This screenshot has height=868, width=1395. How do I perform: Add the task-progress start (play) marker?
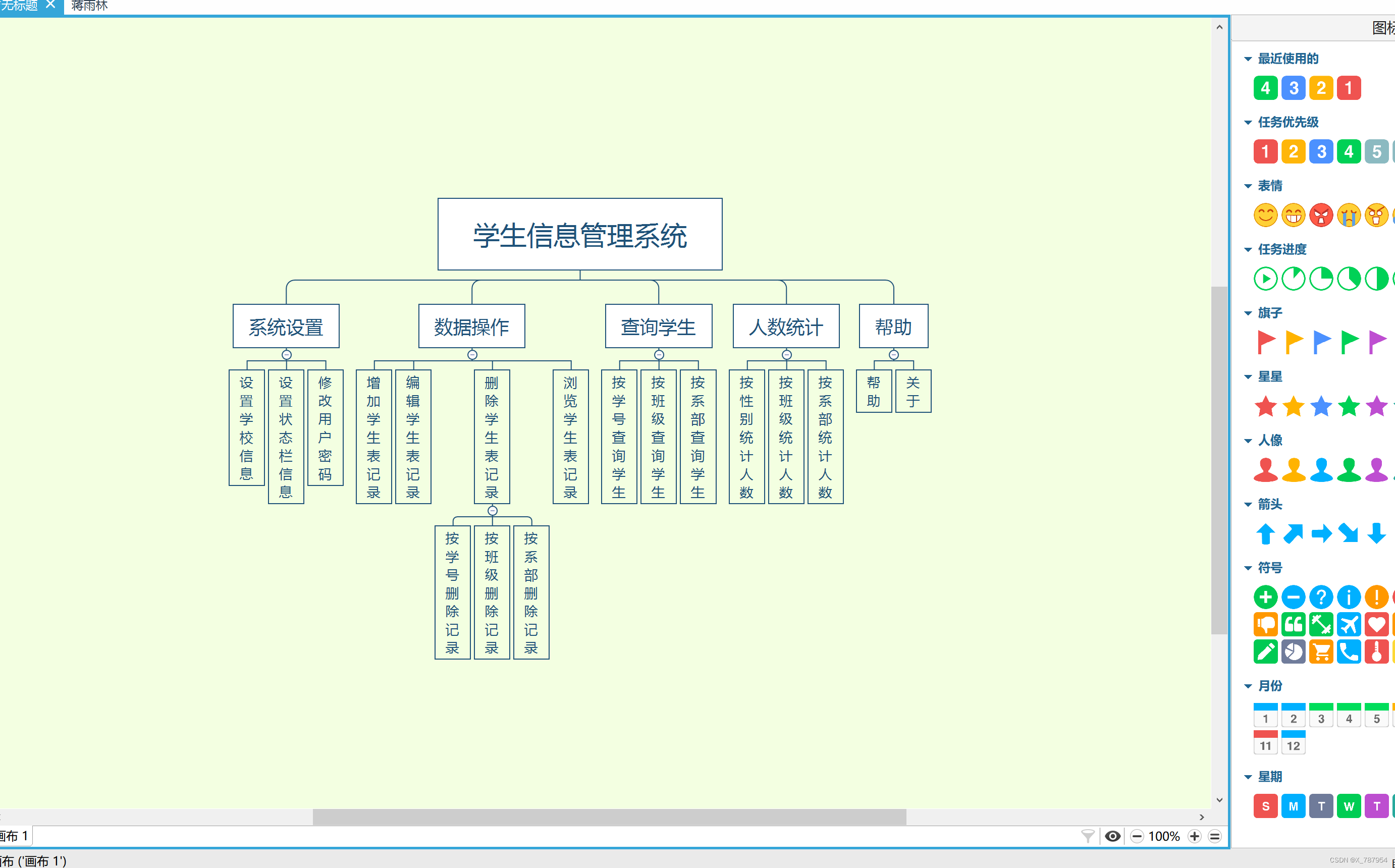pyautogui.click(x=1265, y=279)
